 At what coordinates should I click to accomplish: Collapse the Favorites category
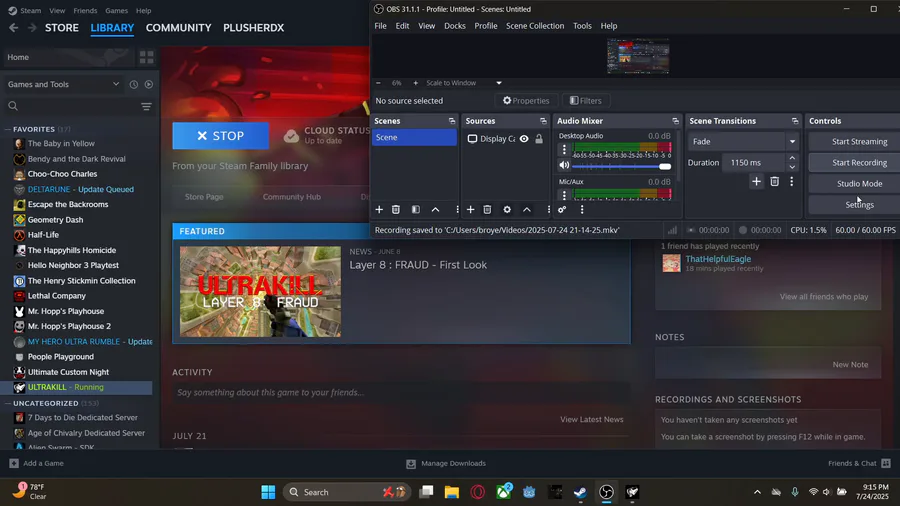tap(8, 130)
